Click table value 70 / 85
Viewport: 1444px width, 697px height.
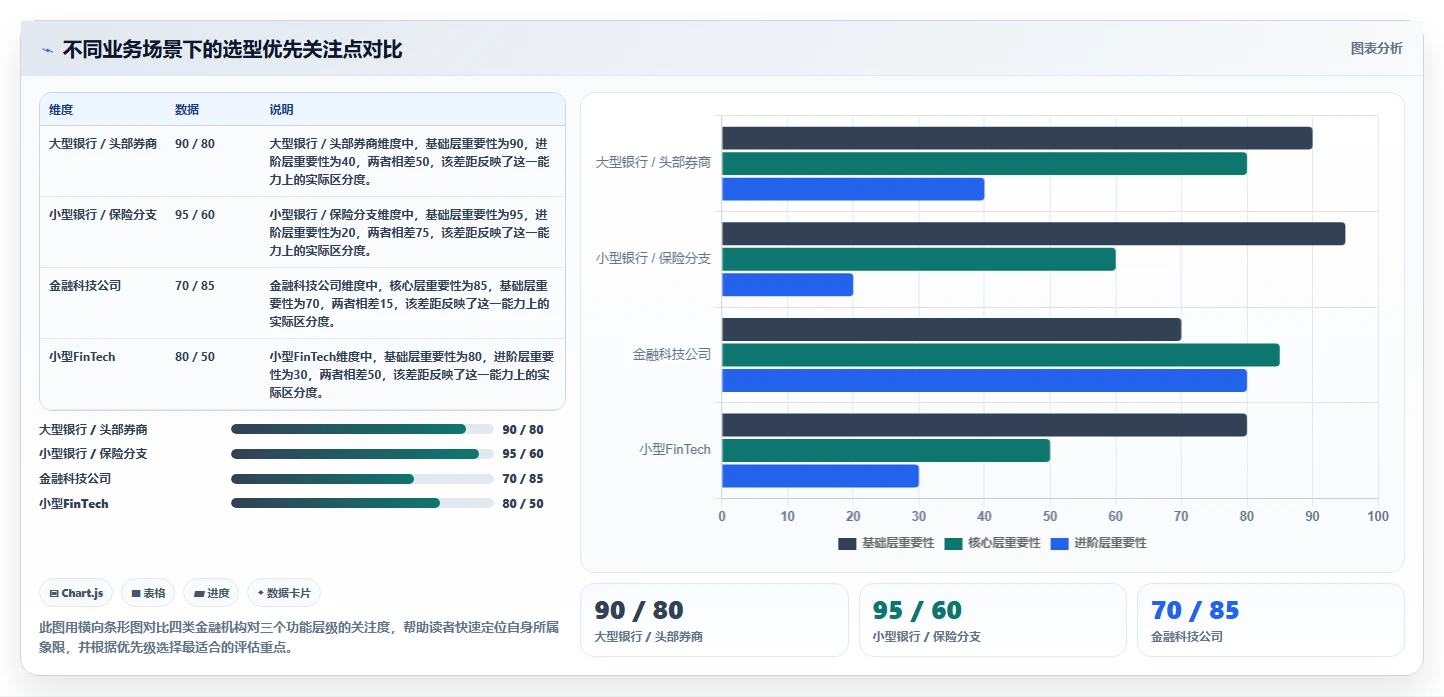point(195,286)
